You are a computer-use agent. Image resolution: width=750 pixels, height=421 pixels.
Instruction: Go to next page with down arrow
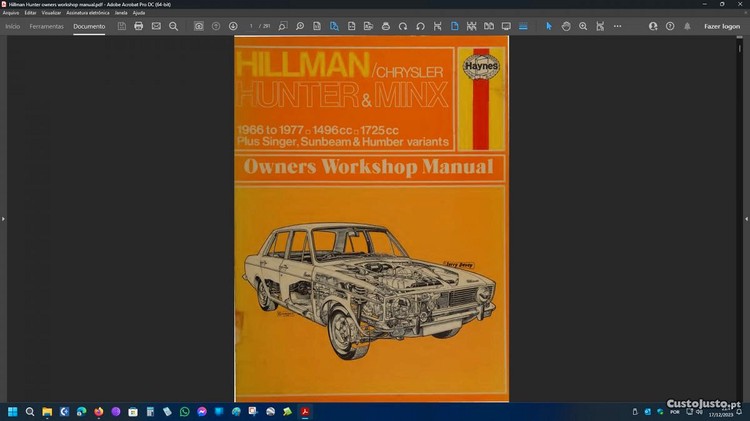tap(233, 26)
